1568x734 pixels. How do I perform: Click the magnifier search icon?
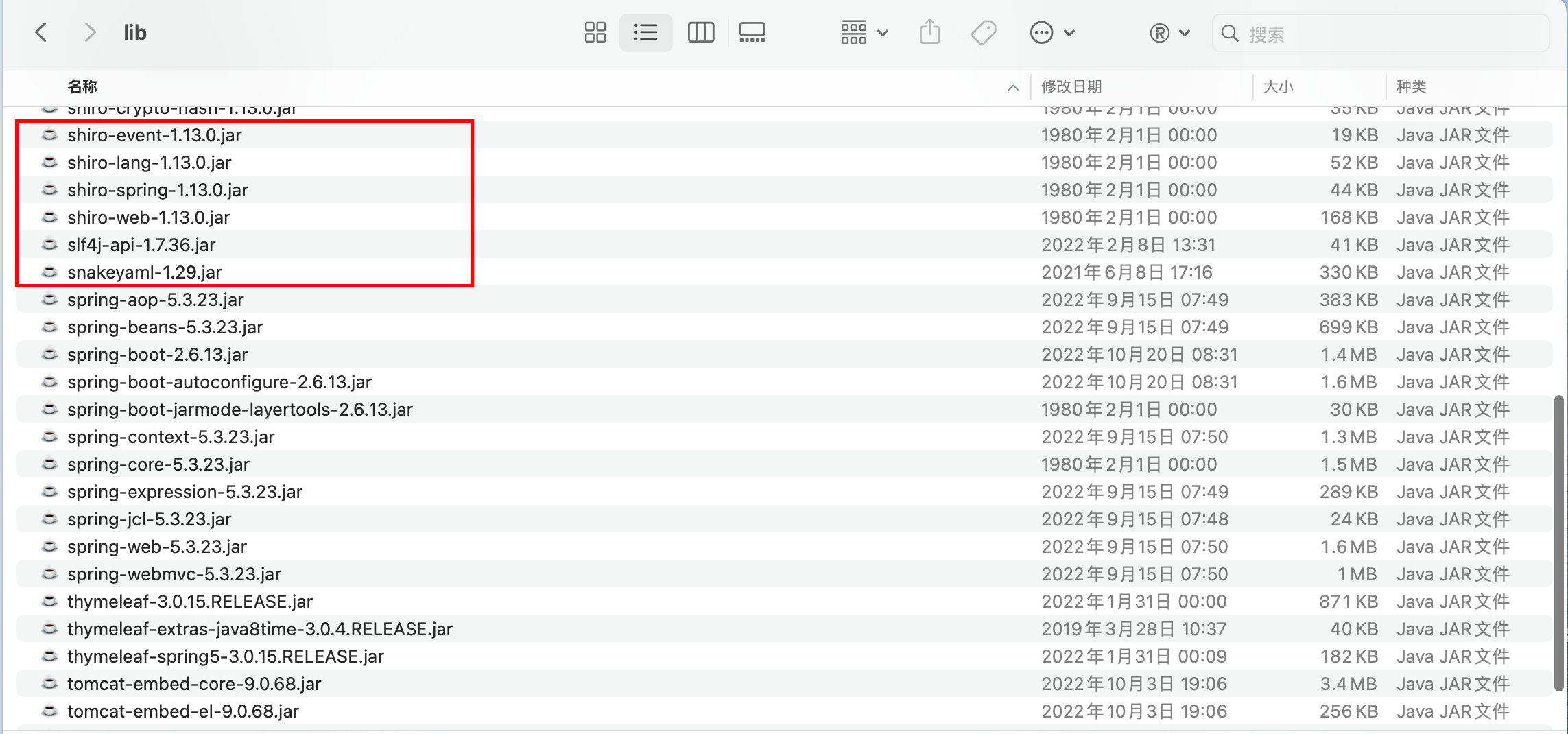click(x=1230, y=34)
